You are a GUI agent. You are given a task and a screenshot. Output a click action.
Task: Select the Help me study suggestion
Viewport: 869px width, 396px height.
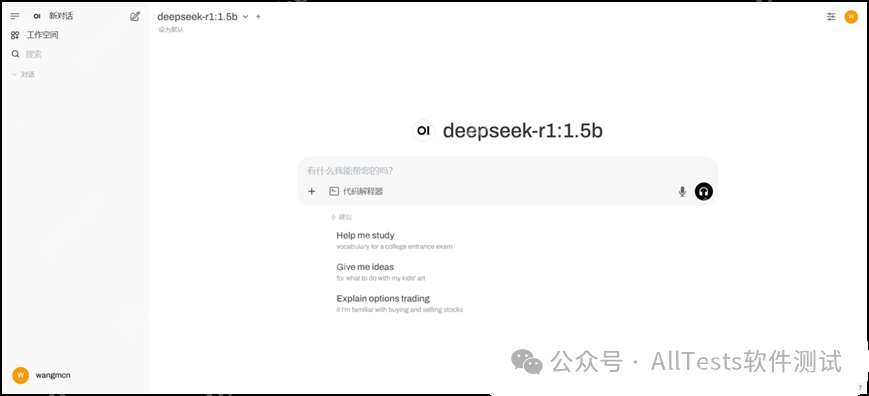394,240
